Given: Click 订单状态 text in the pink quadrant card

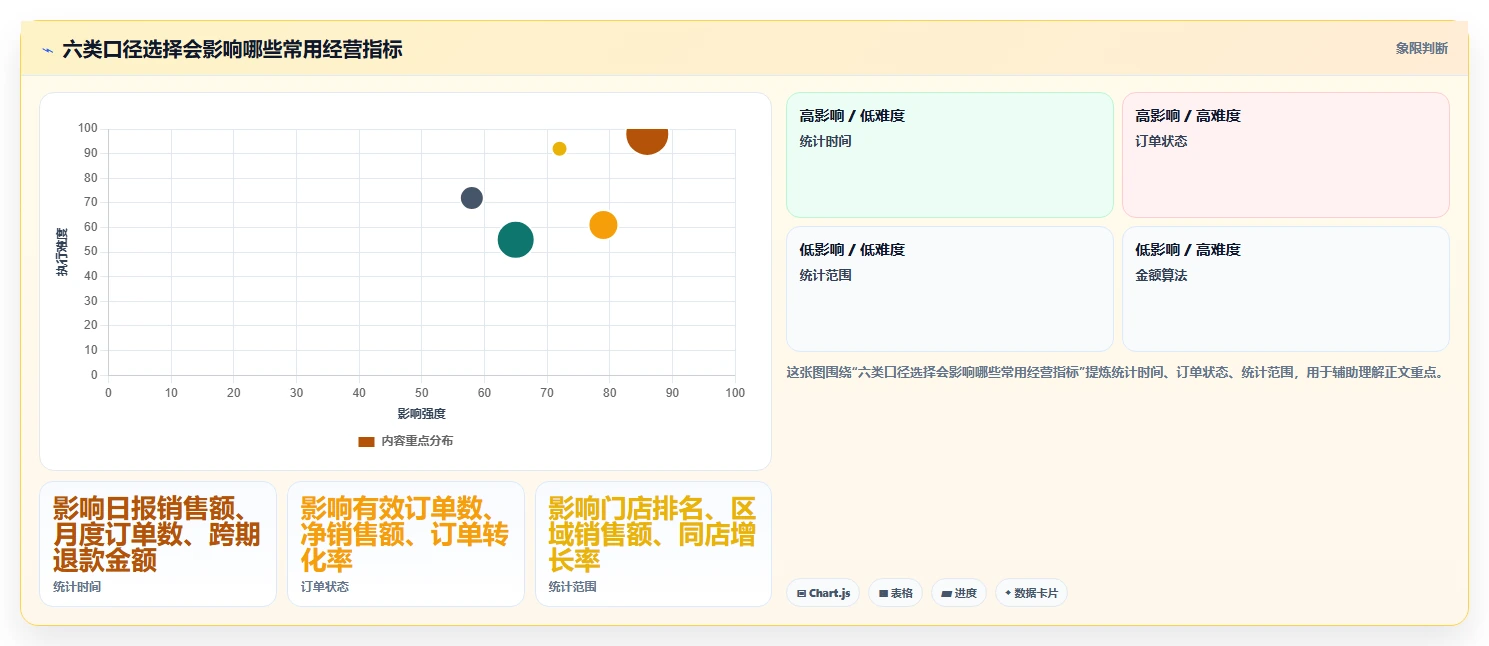Looking at the screenshot, I should click(x=1161, y=141).
